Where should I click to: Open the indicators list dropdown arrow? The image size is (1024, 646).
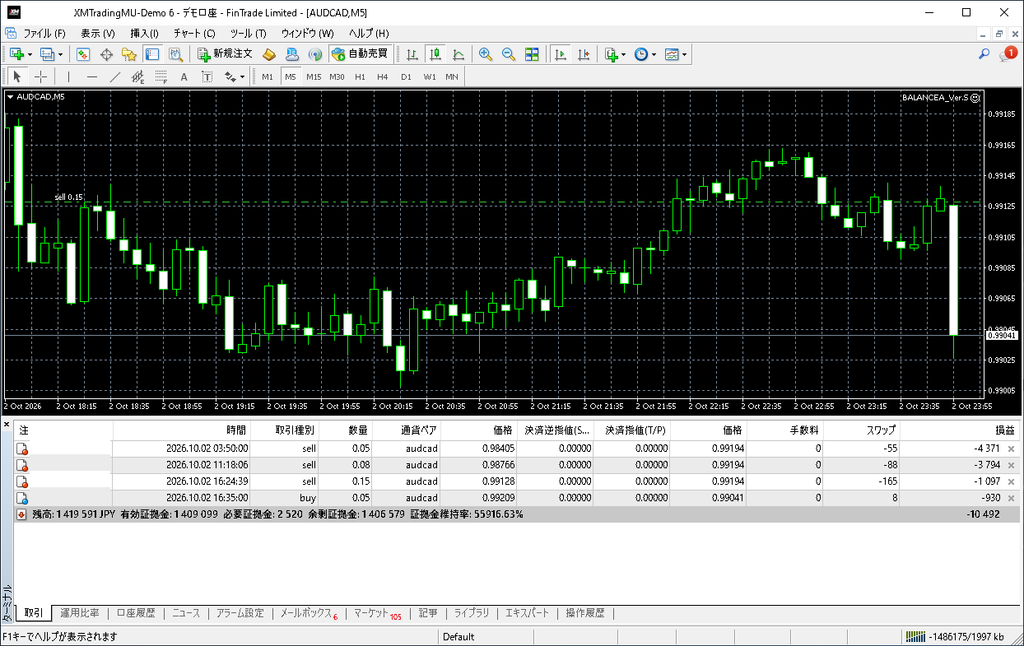click(624, 54)
